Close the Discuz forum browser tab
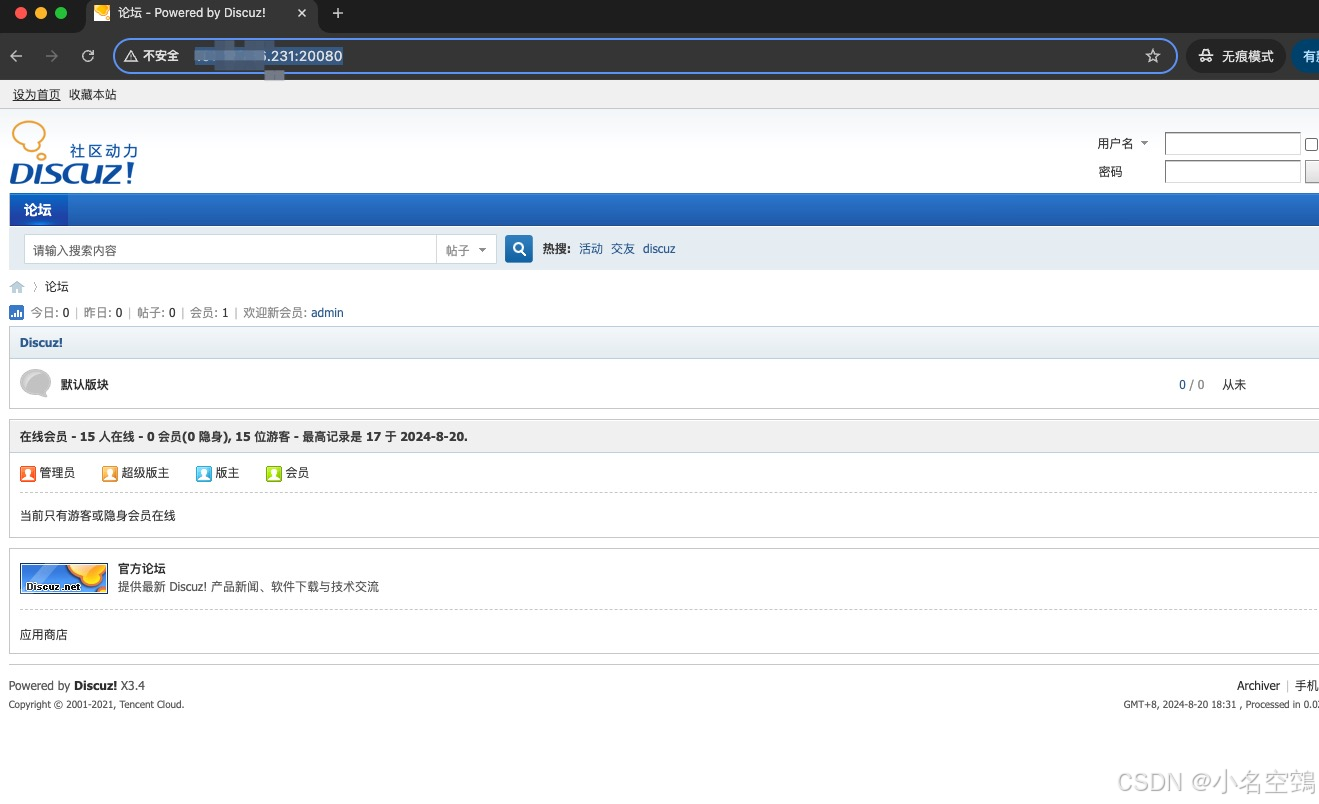1319x804 pixels. point(304,13)
